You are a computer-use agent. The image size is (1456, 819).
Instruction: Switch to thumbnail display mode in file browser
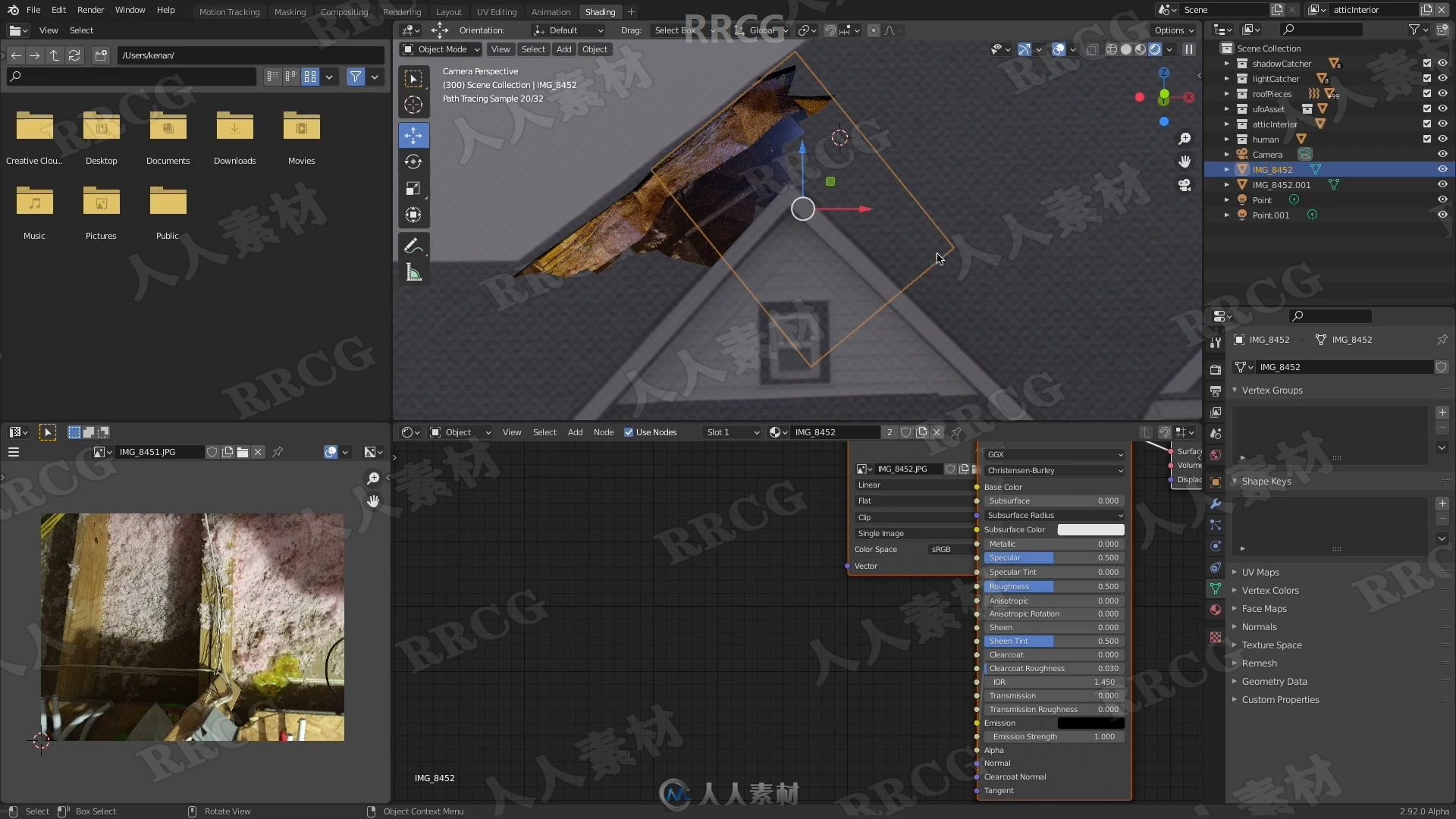tap(310, 77)
